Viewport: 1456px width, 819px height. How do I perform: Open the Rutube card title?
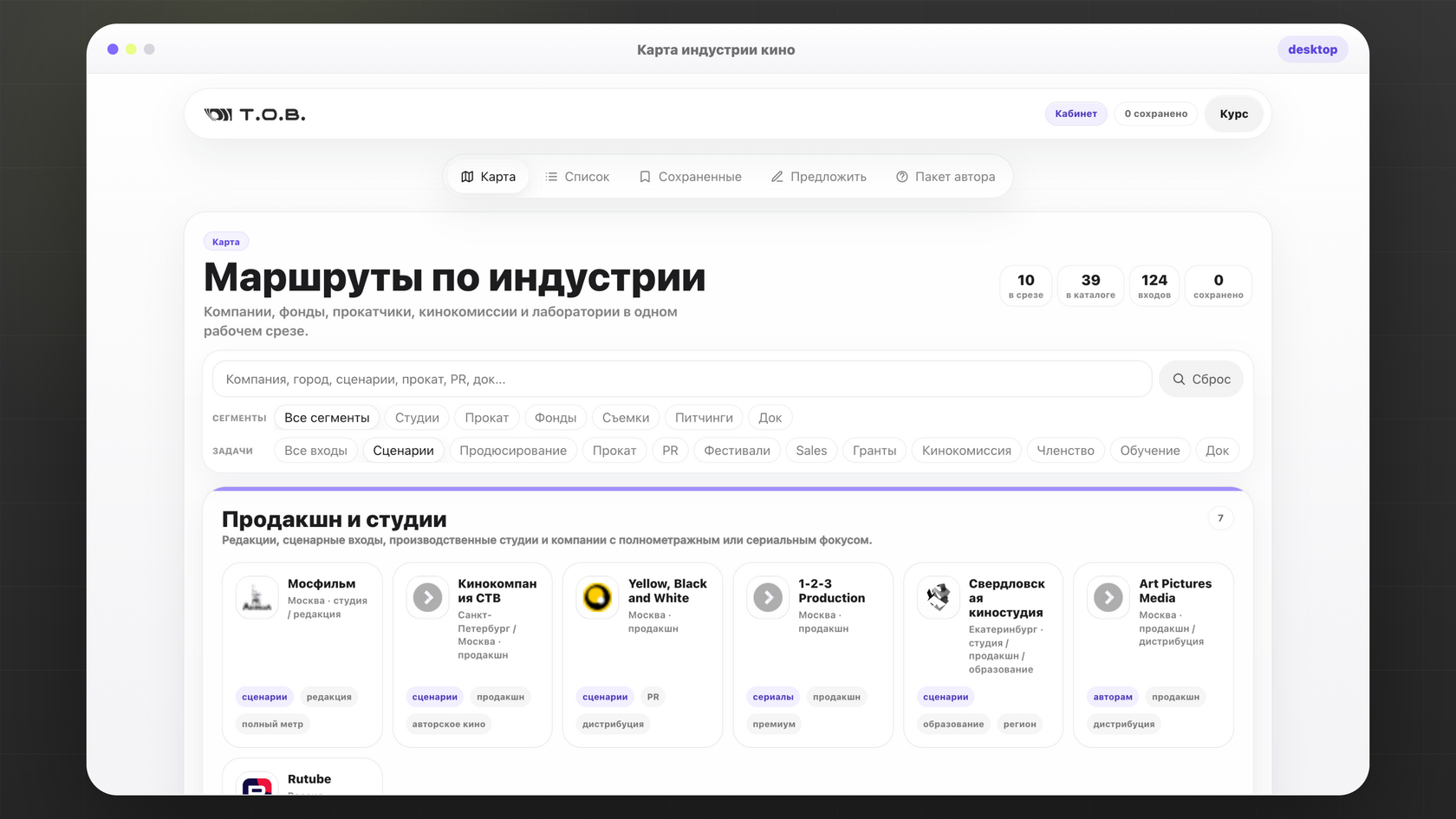(x=309, y=779)
